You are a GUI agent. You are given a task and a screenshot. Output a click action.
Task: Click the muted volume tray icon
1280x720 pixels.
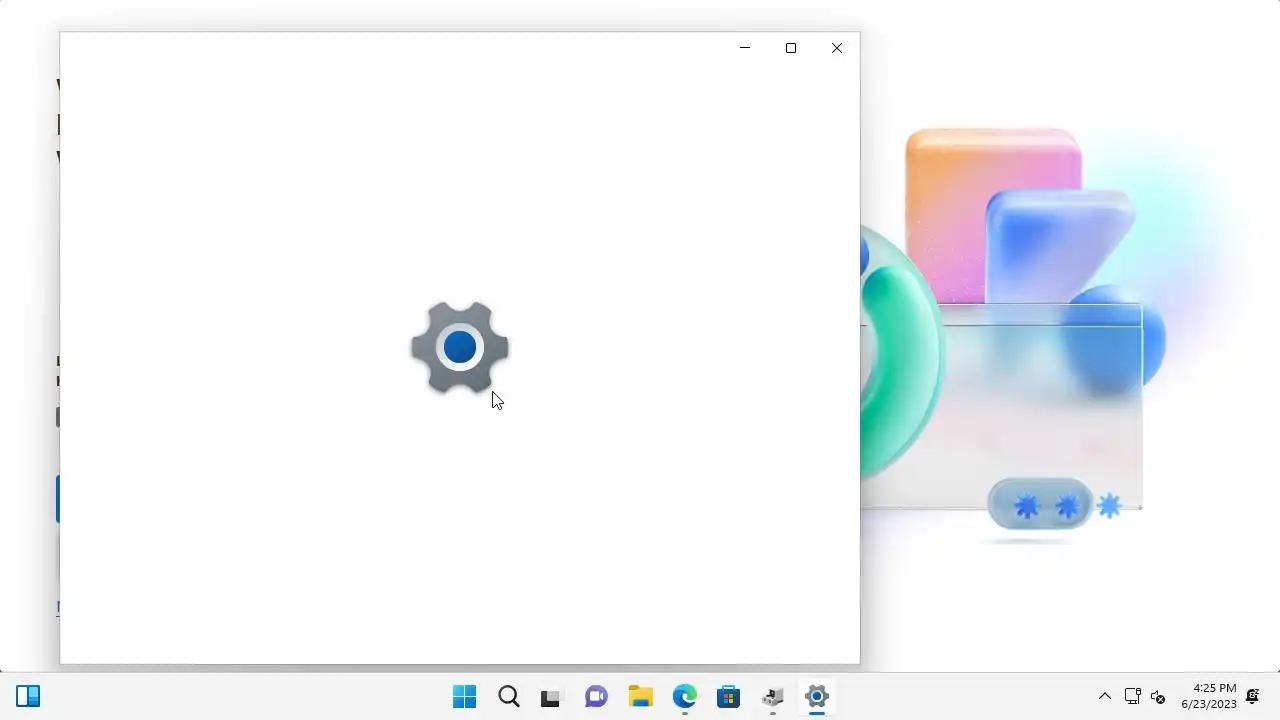1158,696
